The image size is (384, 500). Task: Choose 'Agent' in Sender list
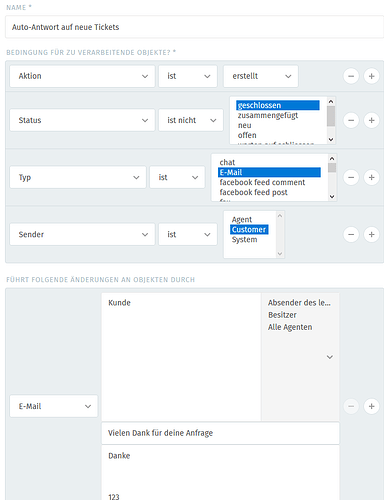pos(242,220)
